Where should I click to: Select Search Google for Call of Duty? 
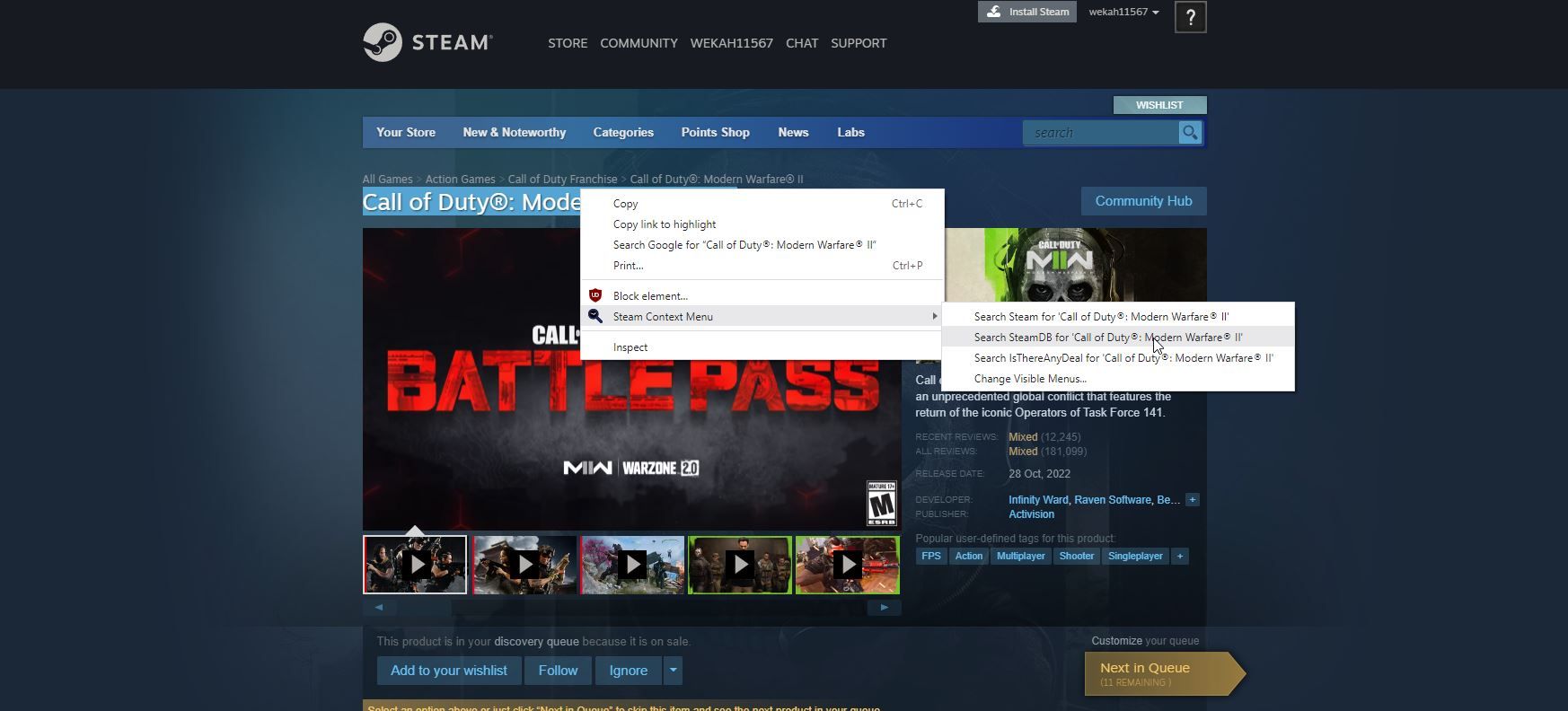tap(762, 245)
